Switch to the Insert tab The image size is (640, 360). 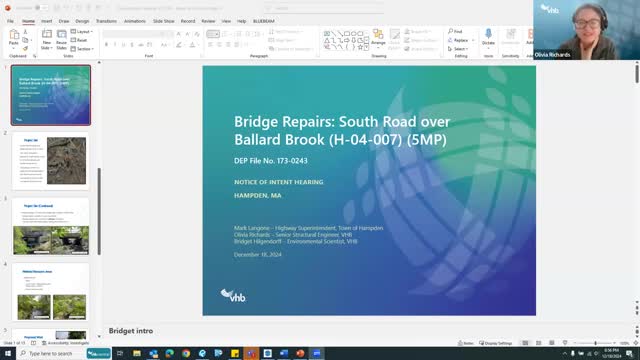coord(47,21)
